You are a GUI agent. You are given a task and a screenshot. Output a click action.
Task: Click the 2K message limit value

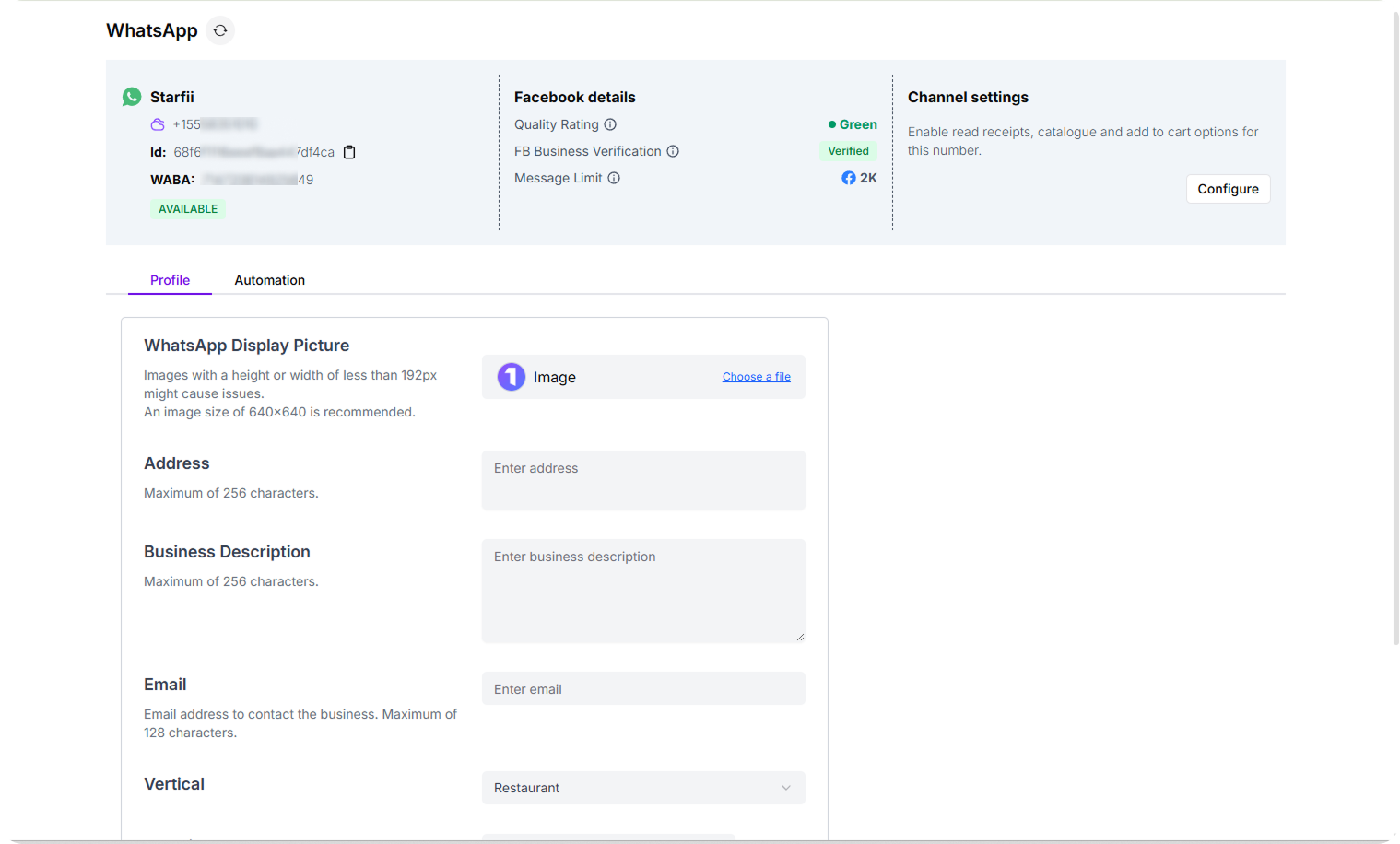coord(868,178)
